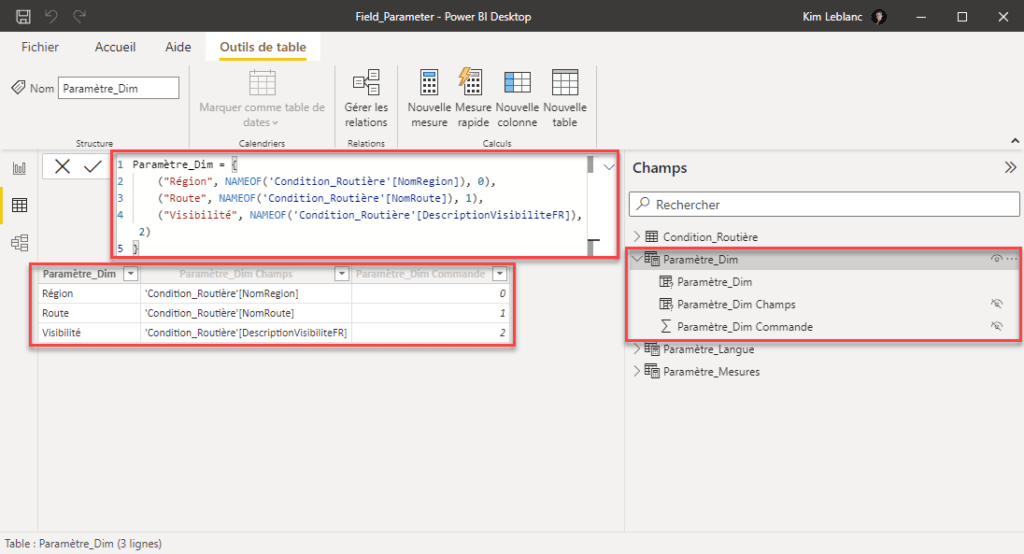Undo the last action
1024x554 pixels.
51,16
